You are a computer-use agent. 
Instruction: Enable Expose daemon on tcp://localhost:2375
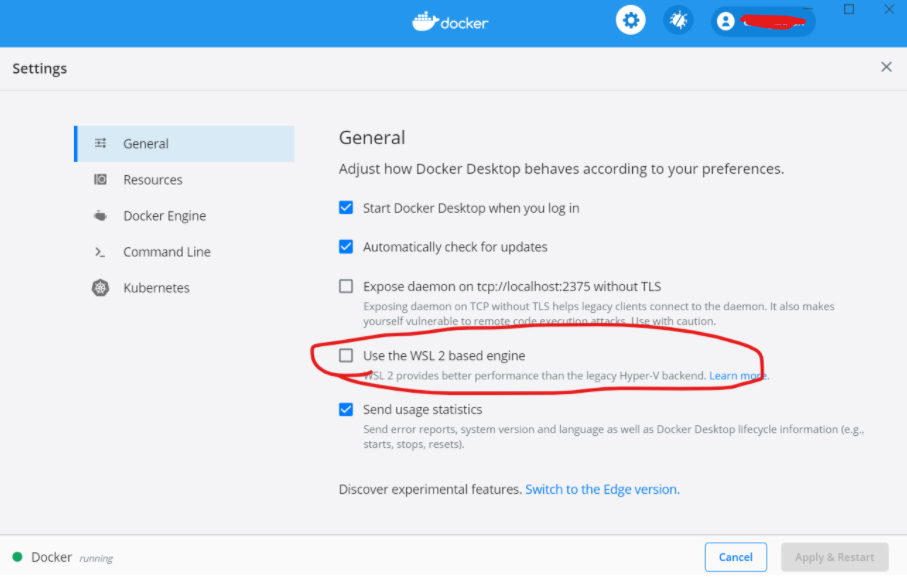coord(346,286)
